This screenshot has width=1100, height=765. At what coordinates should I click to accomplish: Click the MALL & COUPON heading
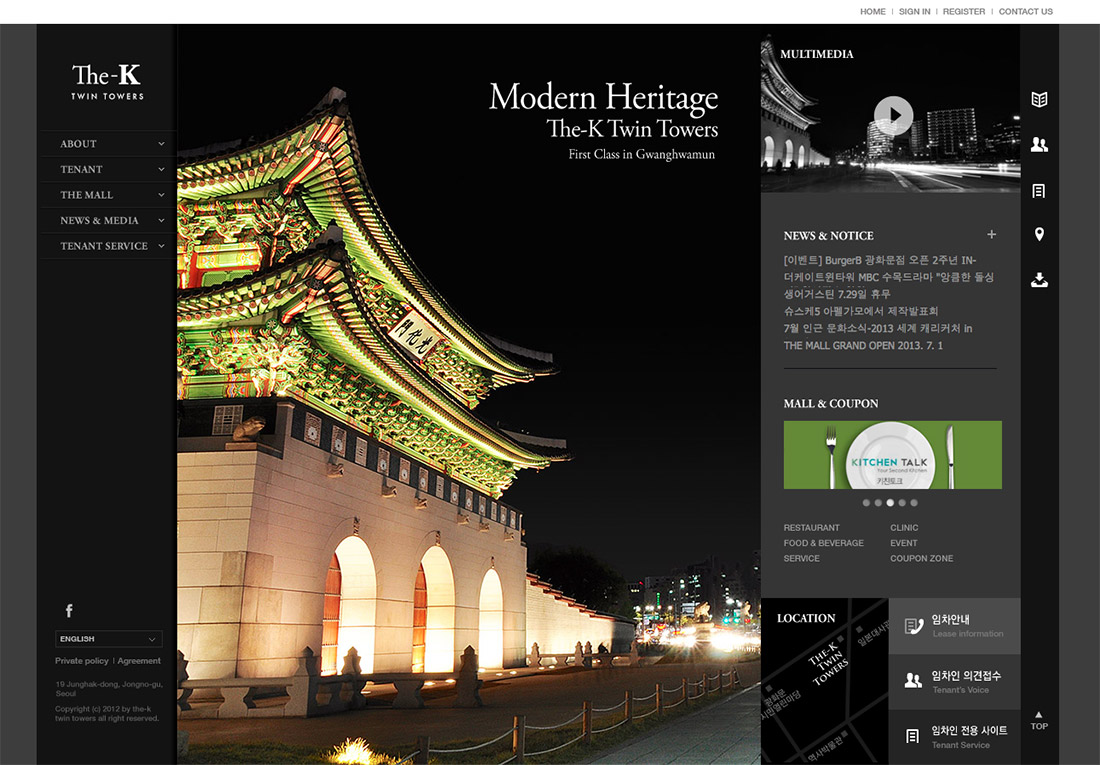tap(831, 404)
